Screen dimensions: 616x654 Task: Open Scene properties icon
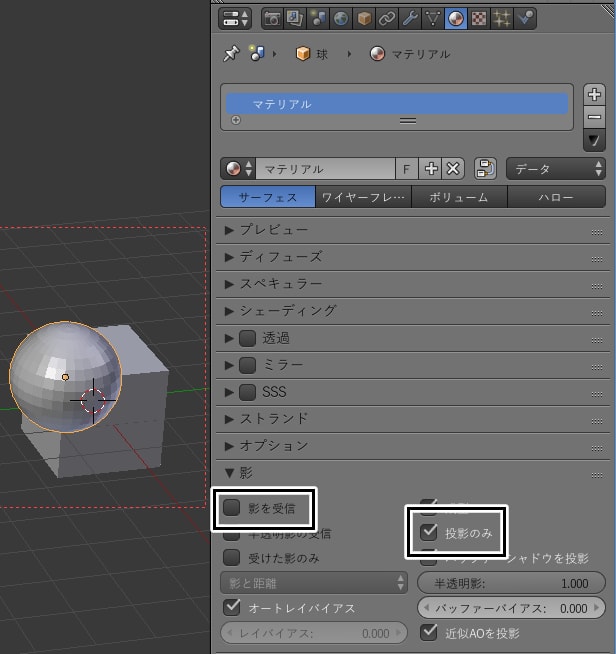(x=318, y=18)
